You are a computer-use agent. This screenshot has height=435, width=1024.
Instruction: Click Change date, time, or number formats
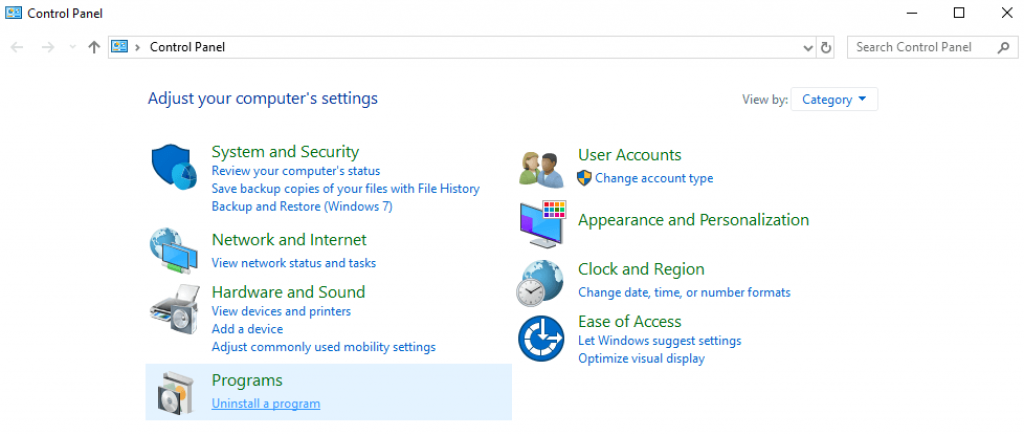pyautogui.click(x=684, y=293)
